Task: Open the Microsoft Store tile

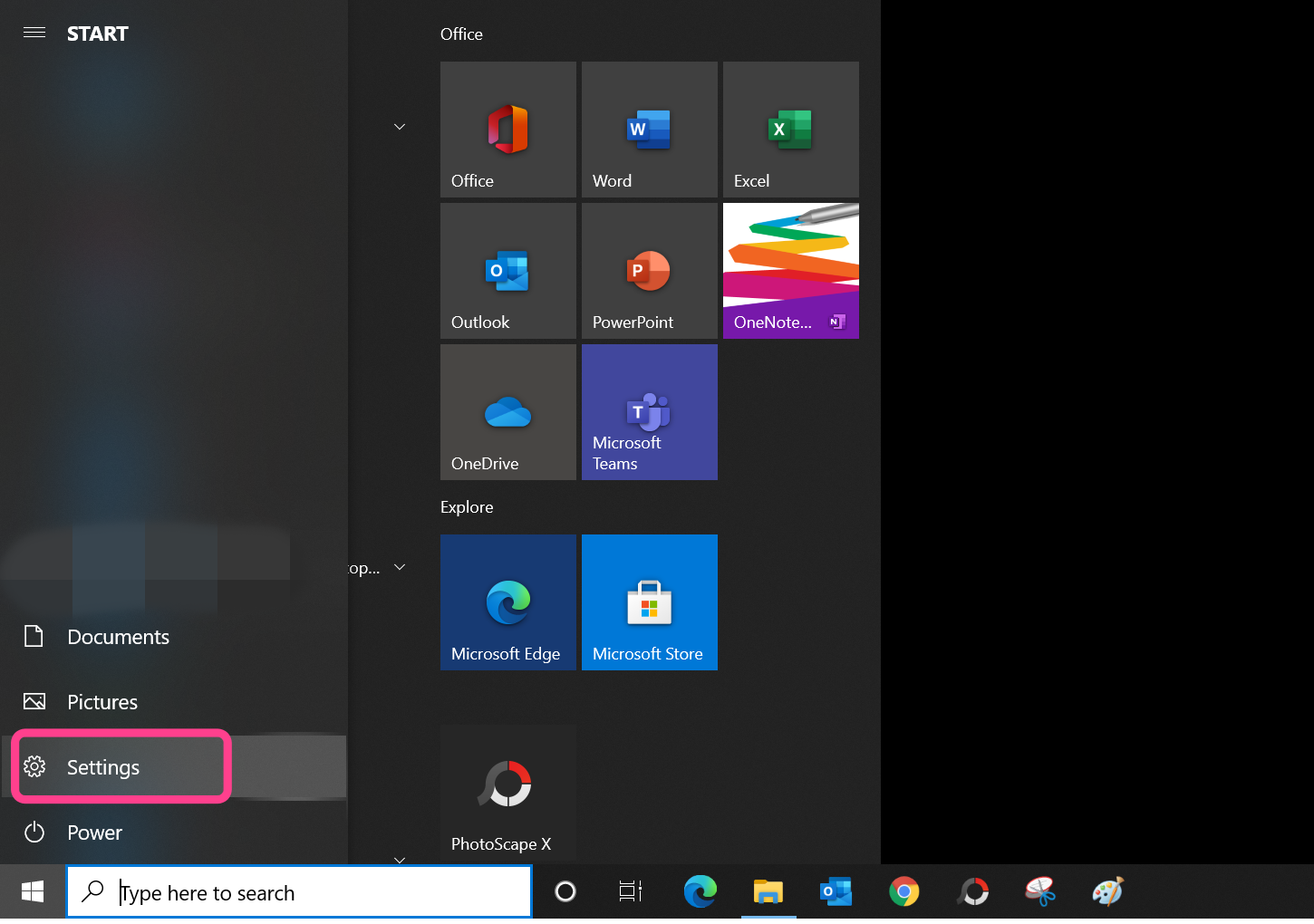Action: [649, 602]
